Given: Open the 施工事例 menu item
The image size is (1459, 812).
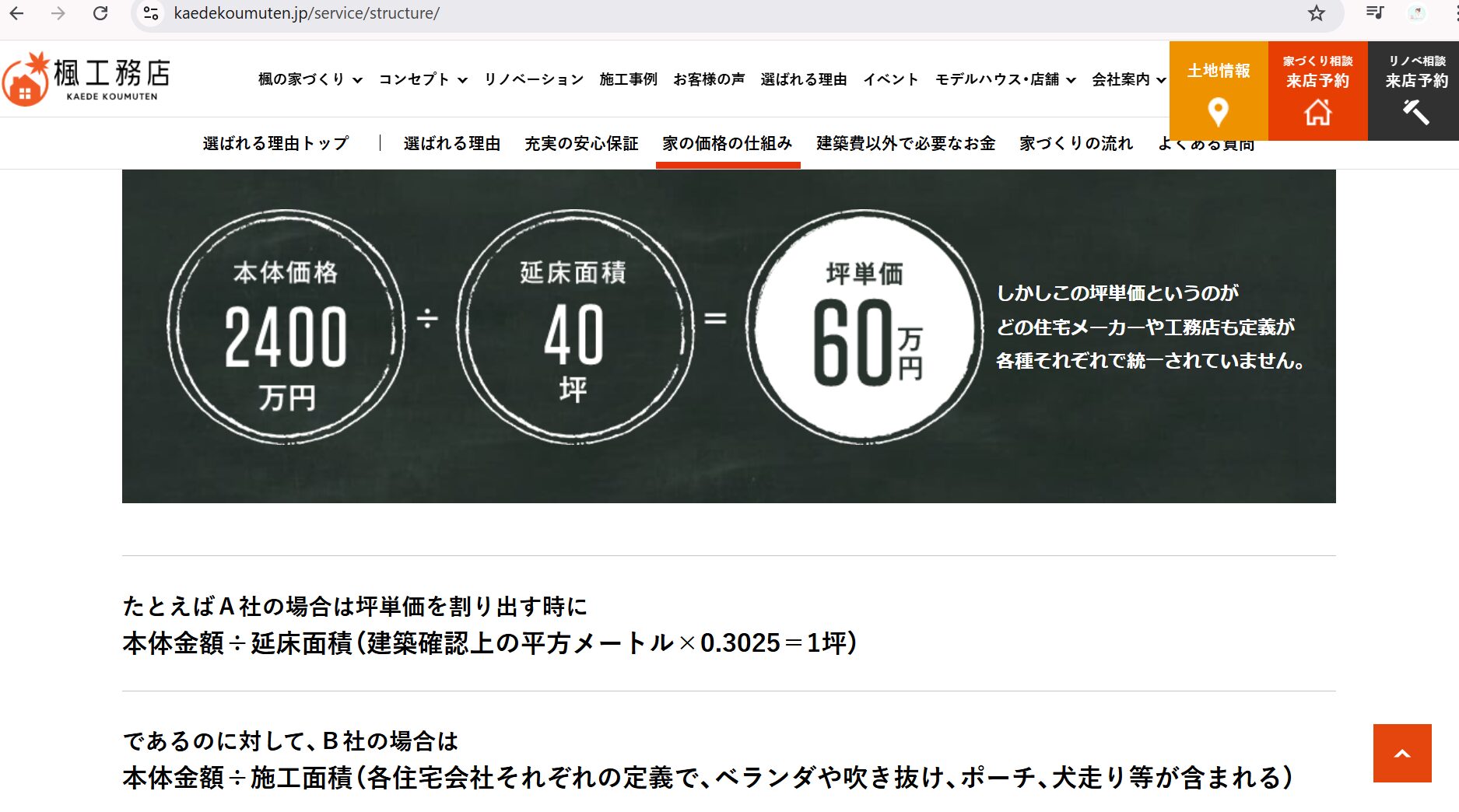Looking at the screenshot, I should pyautogui.click(x=628, y=79).
